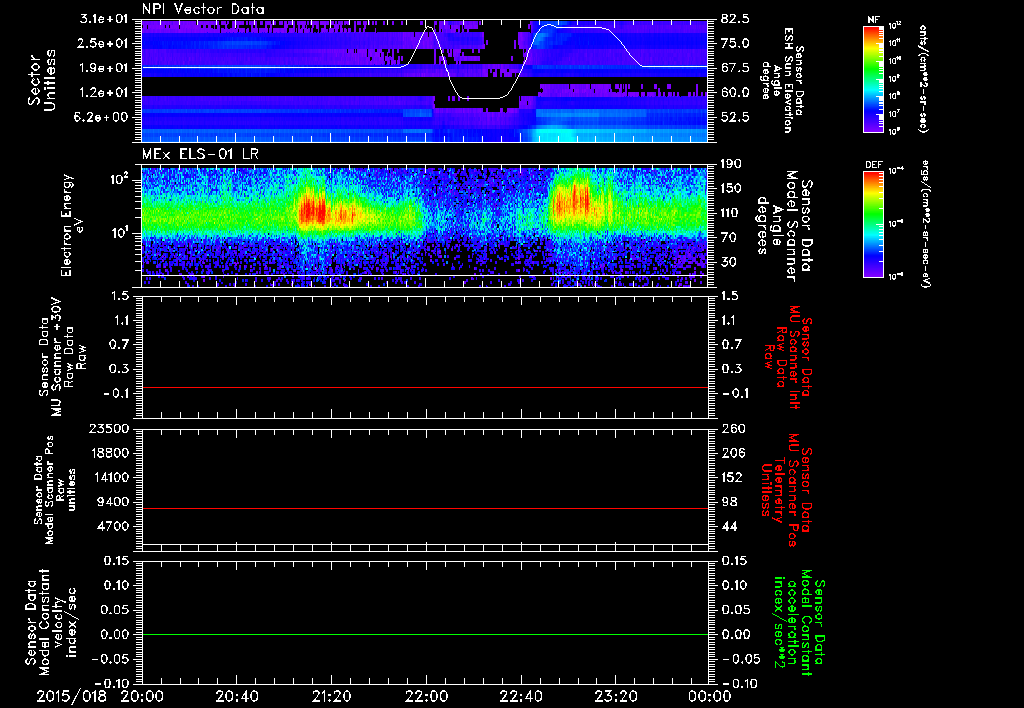Click the 22:40 time axis label

click(x=520, y=696)
